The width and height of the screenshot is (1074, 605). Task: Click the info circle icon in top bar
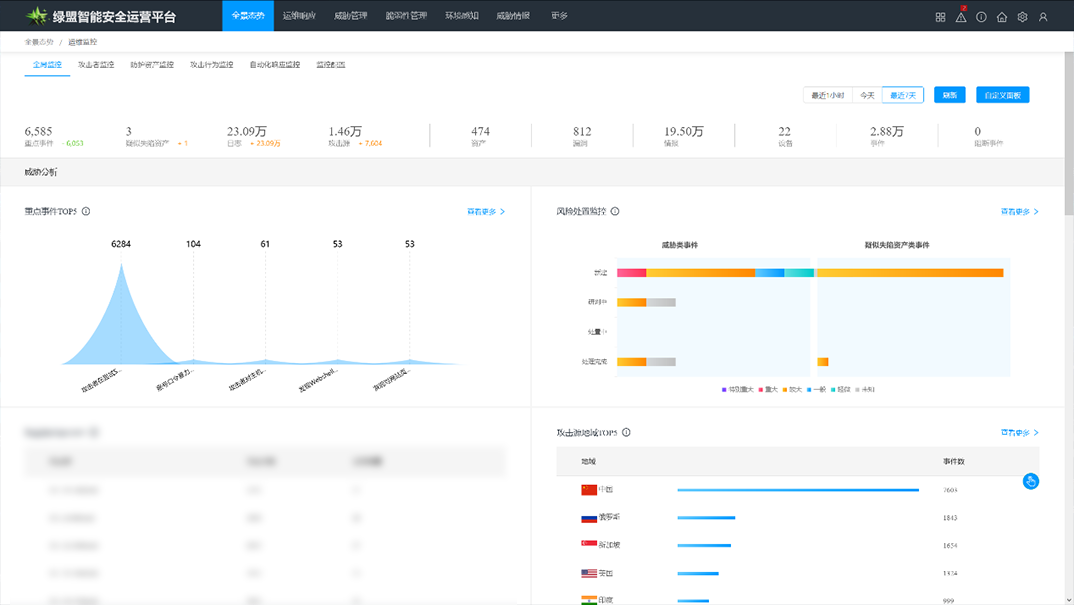[x=981, y=17]
